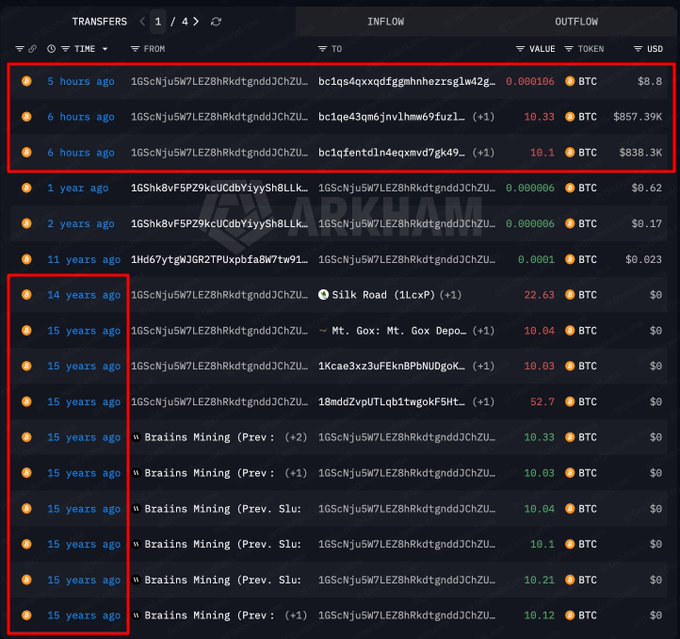This screenshot has height=639, width=680.
Task: Refresh the transfers list
Action: tap(216, 21)
